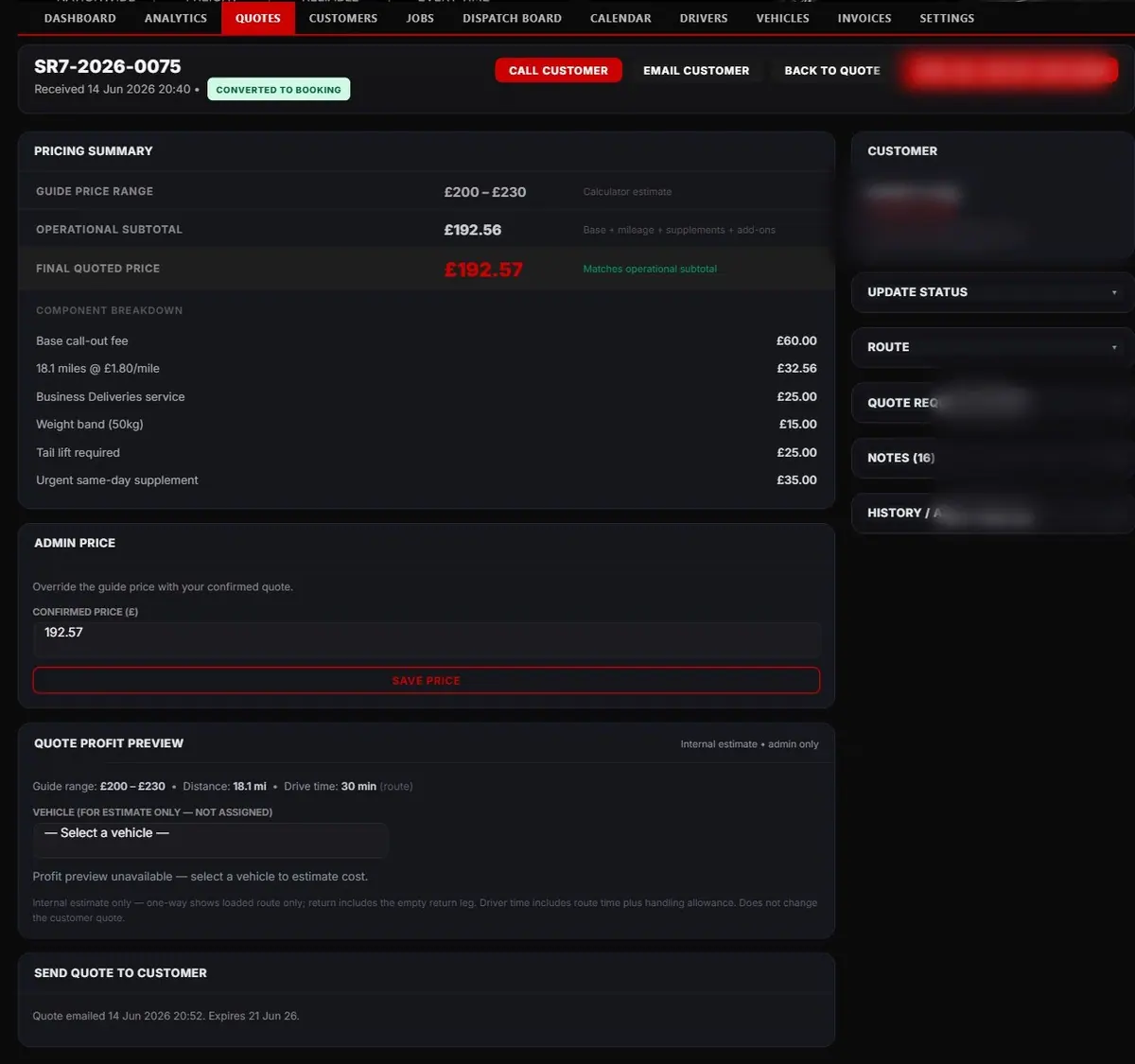This screenshot has height=1064, width=1135.
Task: Expand the Update Status panel
Action: click(x=991, y=292)
